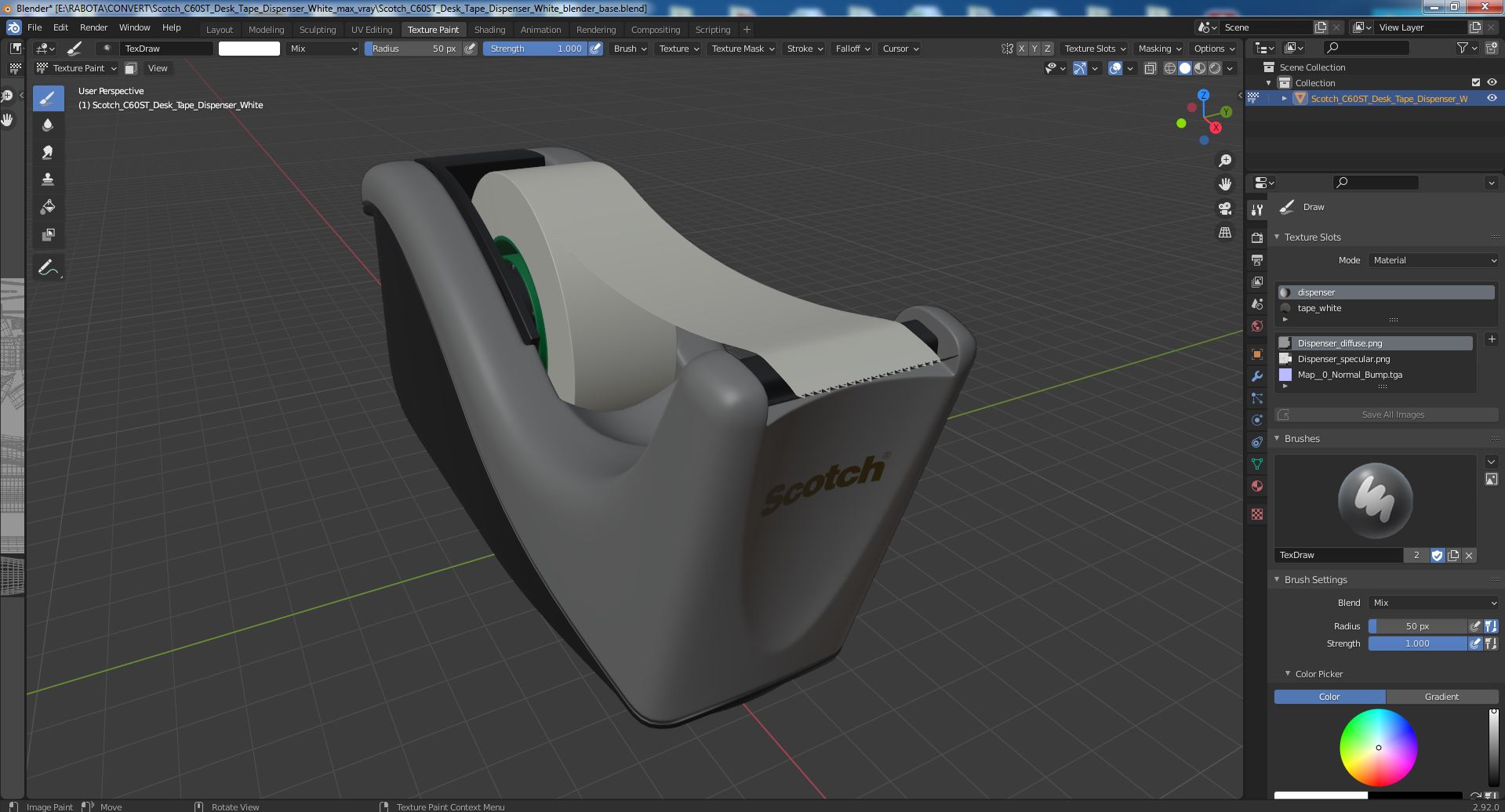Image resolution: width=1505 pixels, height=812 pixels.
Task: Open the View Layer properties tab
Action: click(1257, 281)
